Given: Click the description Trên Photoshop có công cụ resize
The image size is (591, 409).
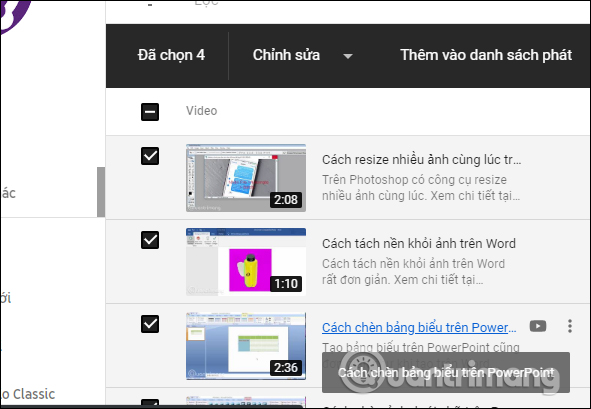Looking at the screenshot, I should click(414, 179).
